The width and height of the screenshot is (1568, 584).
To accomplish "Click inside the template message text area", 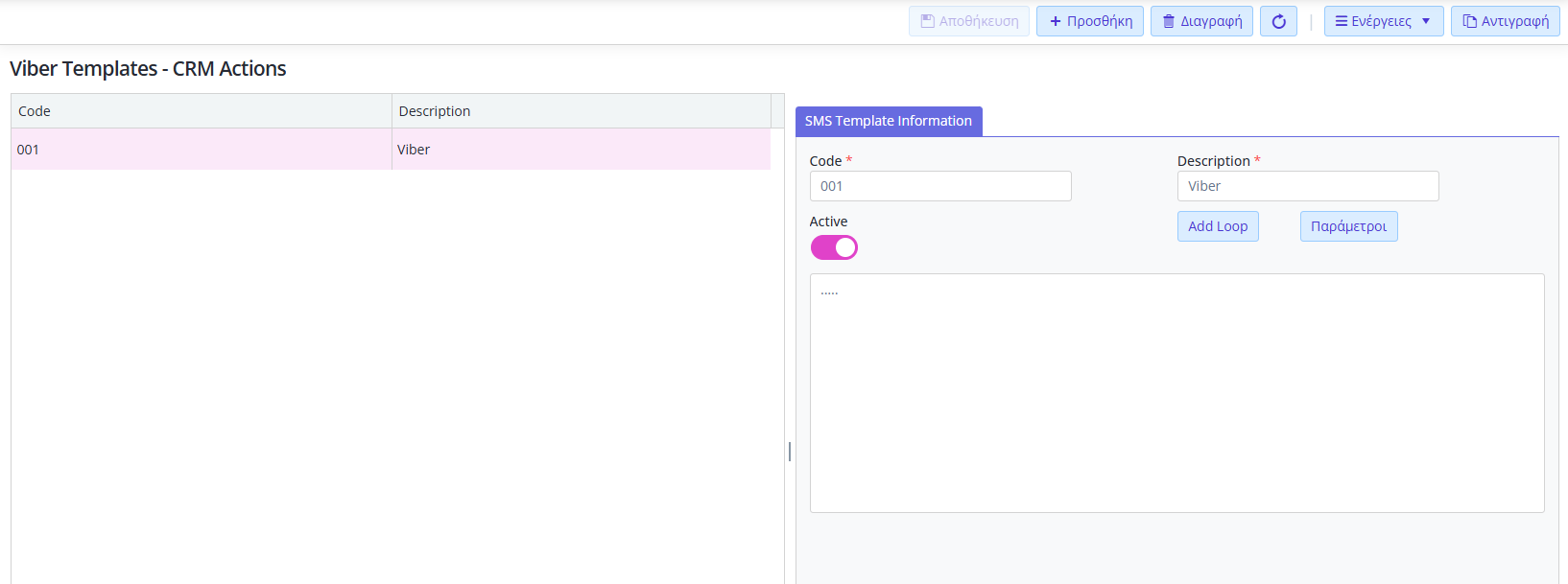I will (x=1177, y=393).
